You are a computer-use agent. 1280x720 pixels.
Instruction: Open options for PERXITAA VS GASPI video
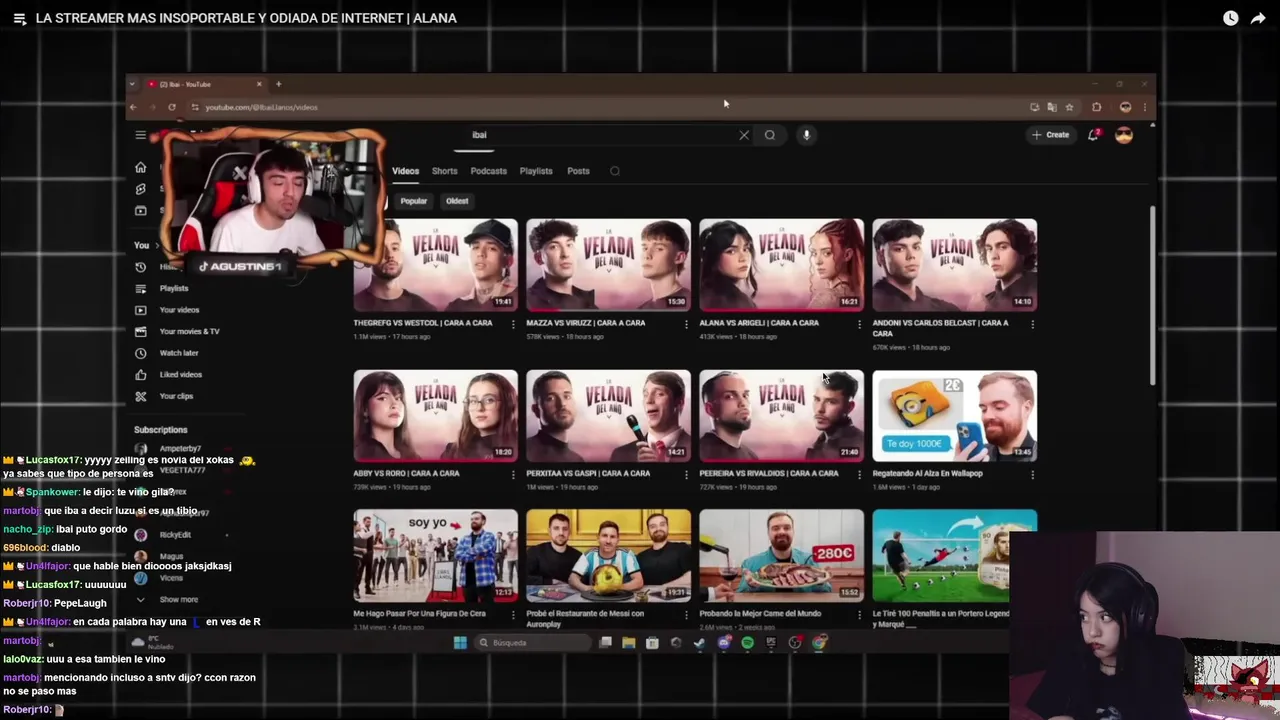tap(686, 474)
